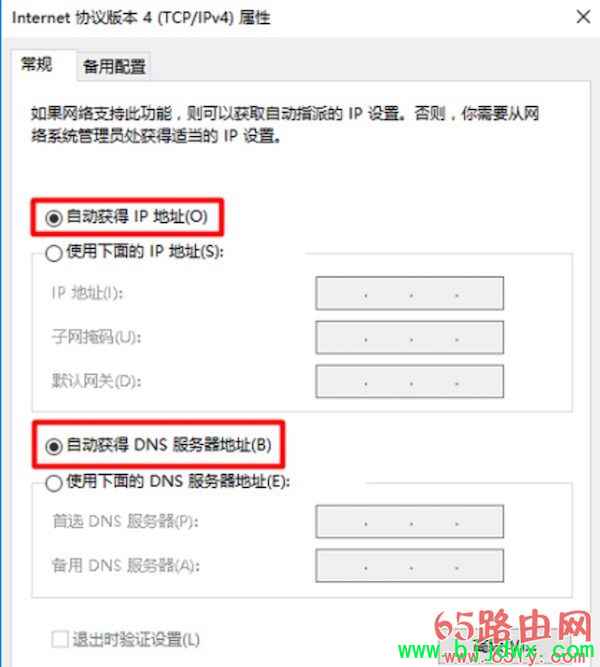The width and height of the screenshot is (600, 667).
Task: Close the TCP/IPv4 properties dialog
Action: point(583,17)
